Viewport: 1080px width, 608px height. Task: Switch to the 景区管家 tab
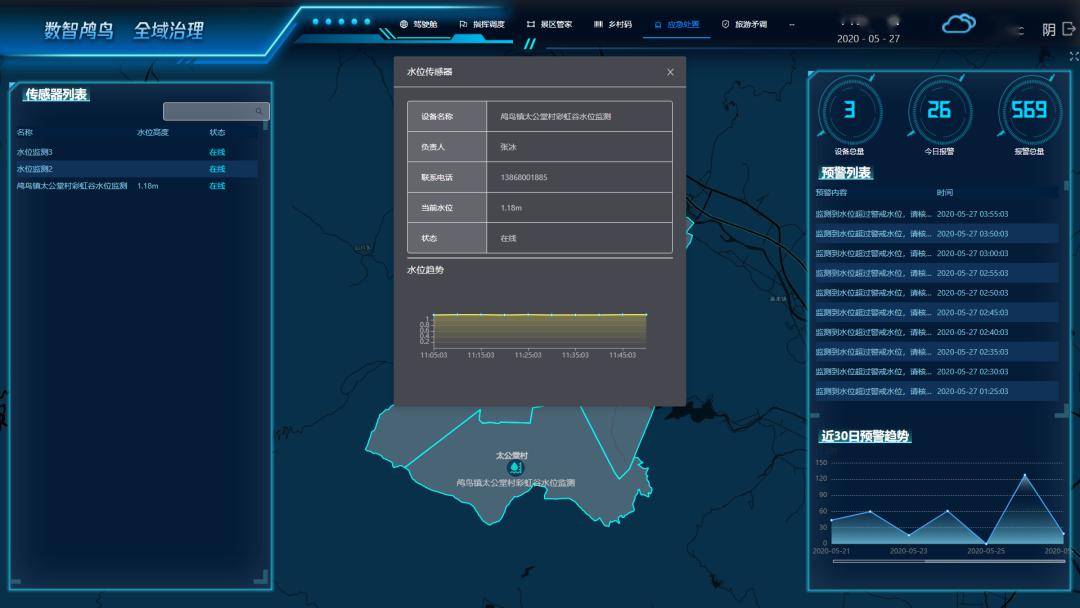point(550,24)
